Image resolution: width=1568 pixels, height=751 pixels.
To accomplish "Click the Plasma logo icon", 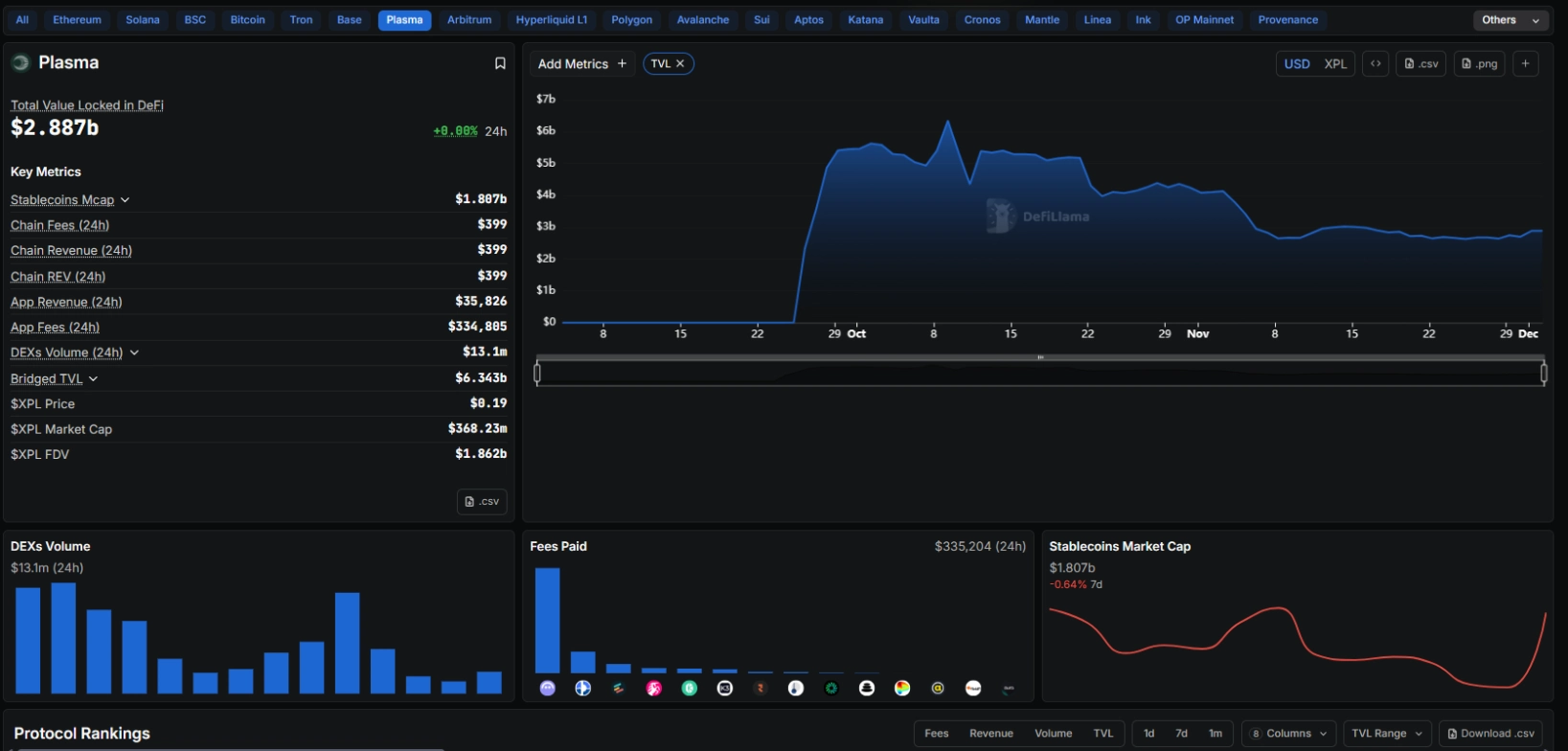I will point(20,63).
